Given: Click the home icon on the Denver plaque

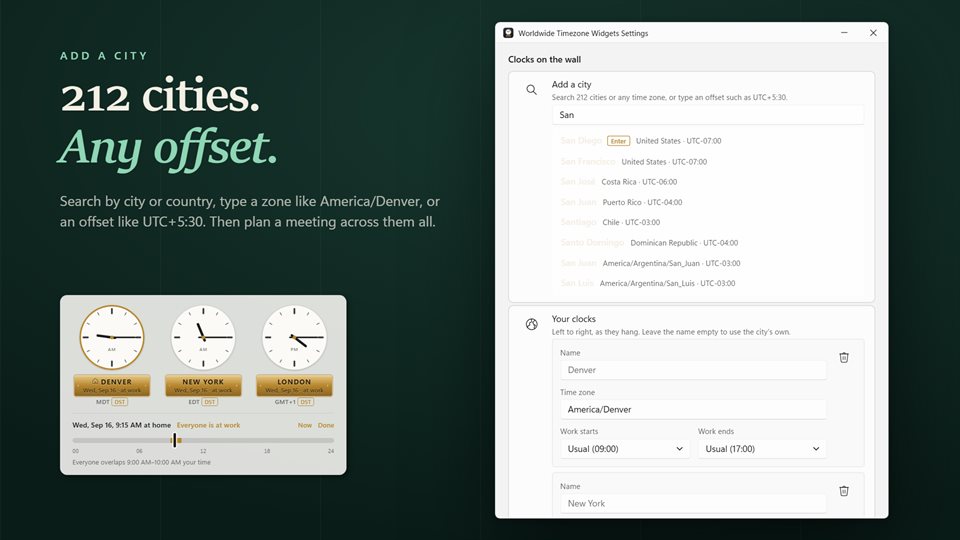Looking at the screenshot, I should coord(95,381).
